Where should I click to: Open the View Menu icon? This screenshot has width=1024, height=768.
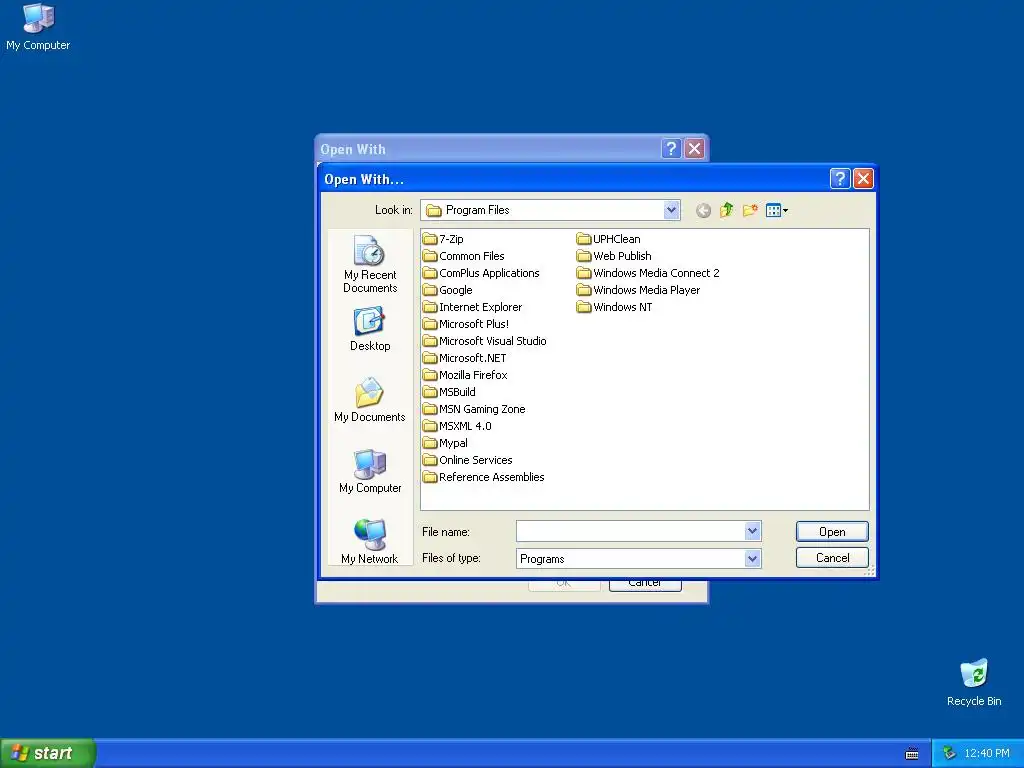tap(776, 210)
